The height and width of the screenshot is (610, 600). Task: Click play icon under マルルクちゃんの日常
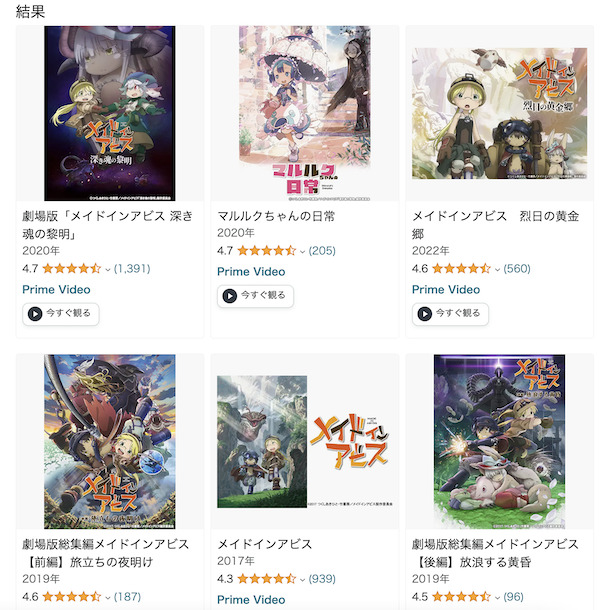230,296
